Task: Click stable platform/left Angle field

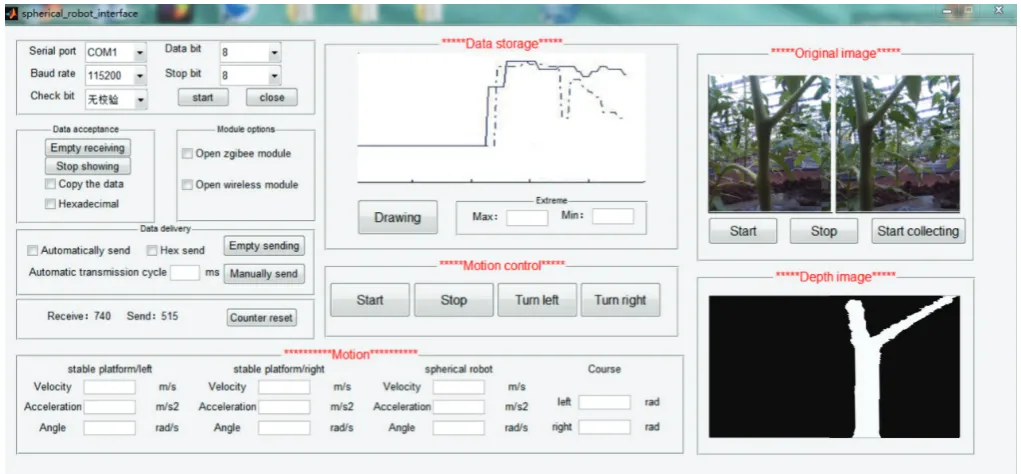Action: 109,428
